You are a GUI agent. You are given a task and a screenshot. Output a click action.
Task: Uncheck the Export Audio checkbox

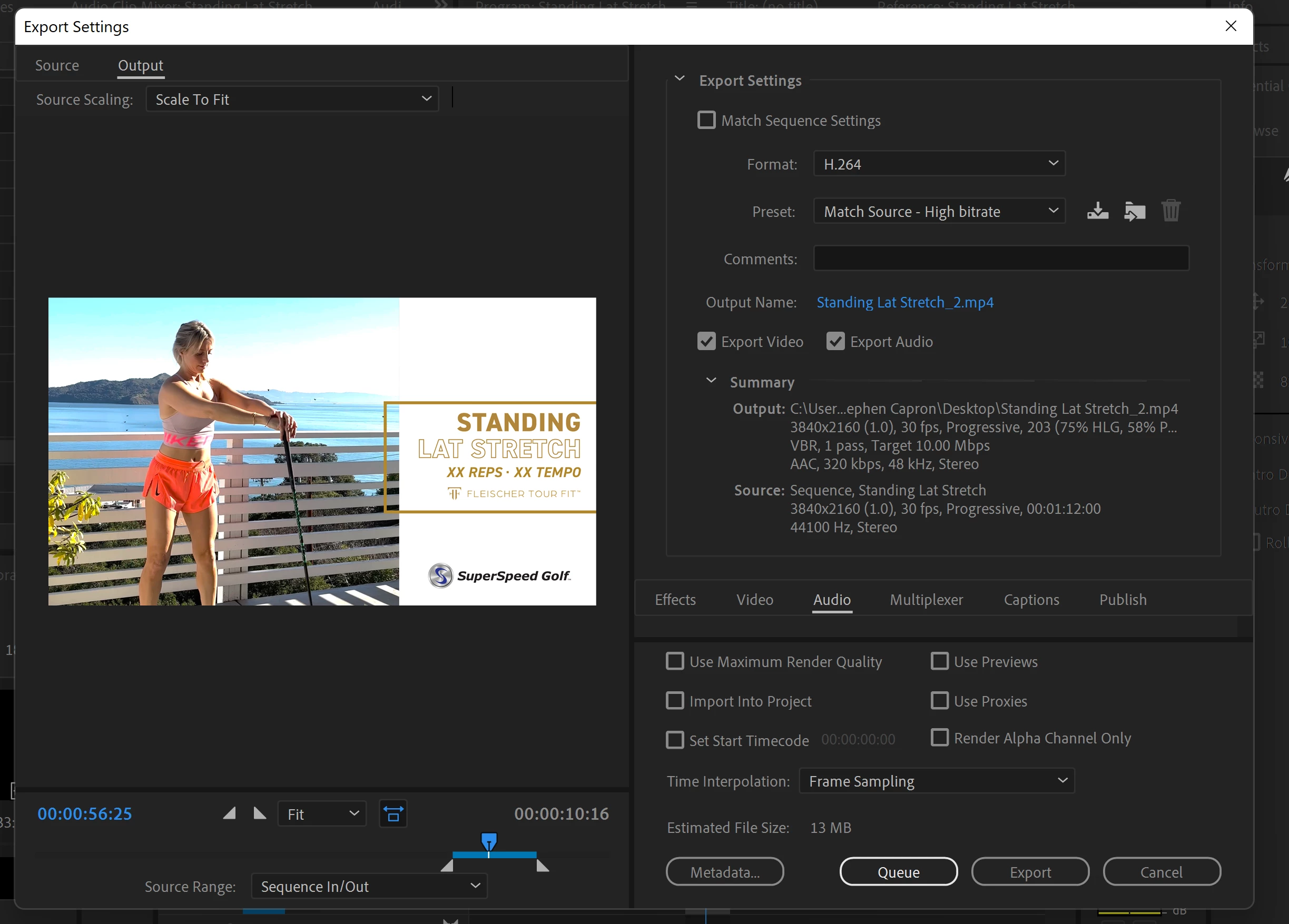click(835, 341)
